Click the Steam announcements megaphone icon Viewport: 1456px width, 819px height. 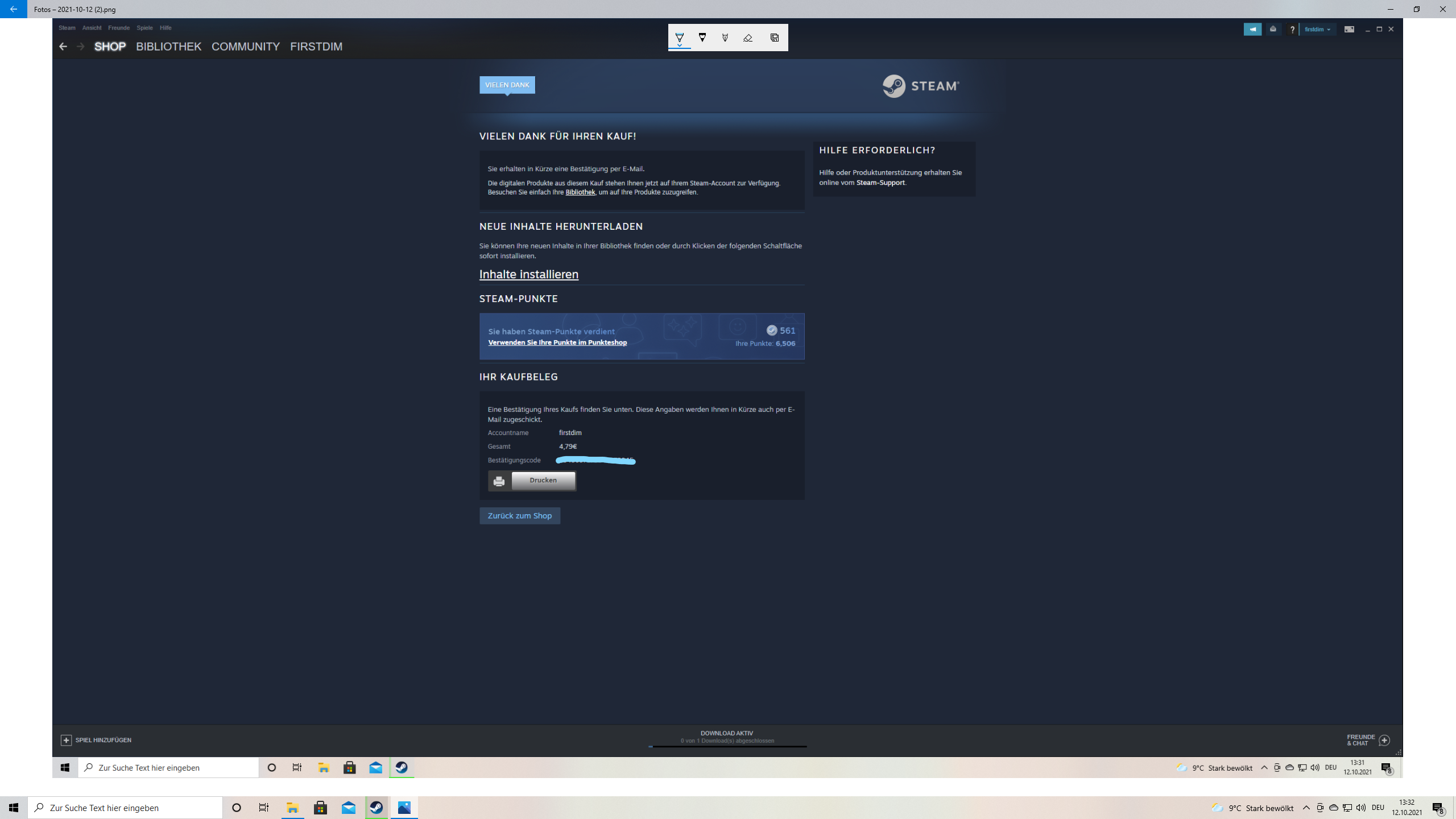tap(1252, 29)
